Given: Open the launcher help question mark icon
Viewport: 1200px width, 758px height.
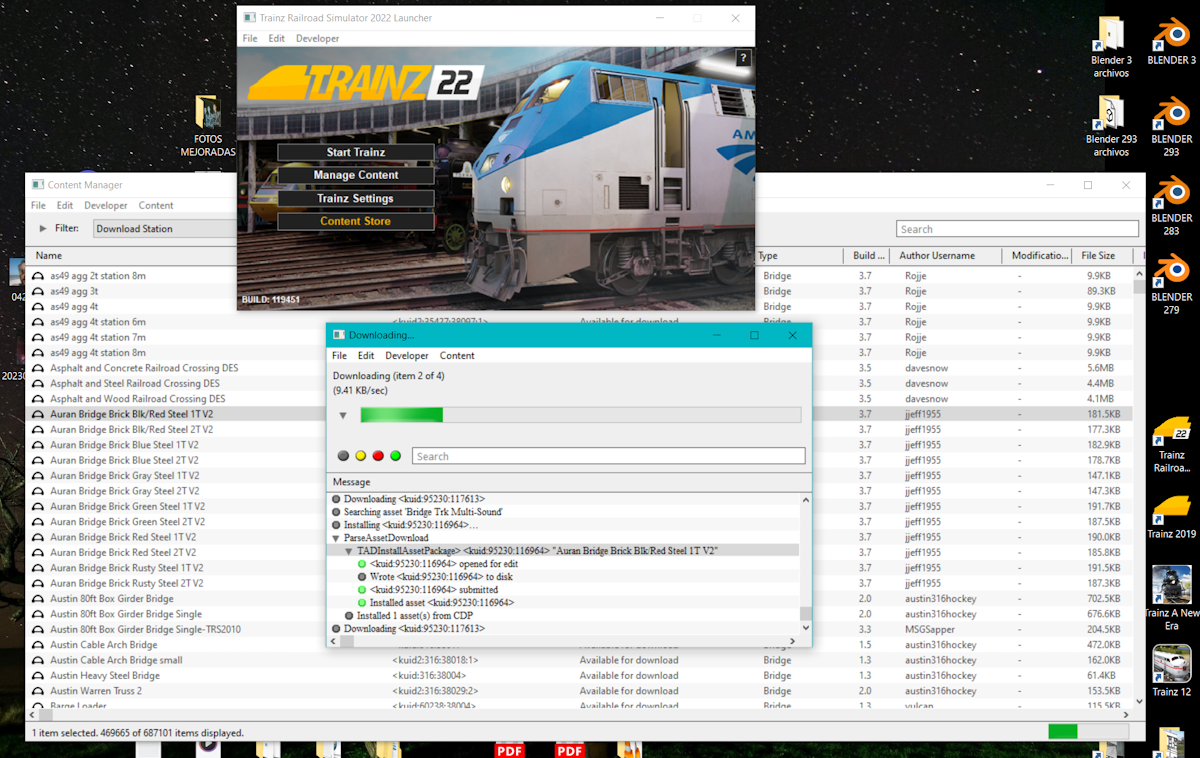Looking at the screenshot, I should pyautogui.click(x=743, y=59).
